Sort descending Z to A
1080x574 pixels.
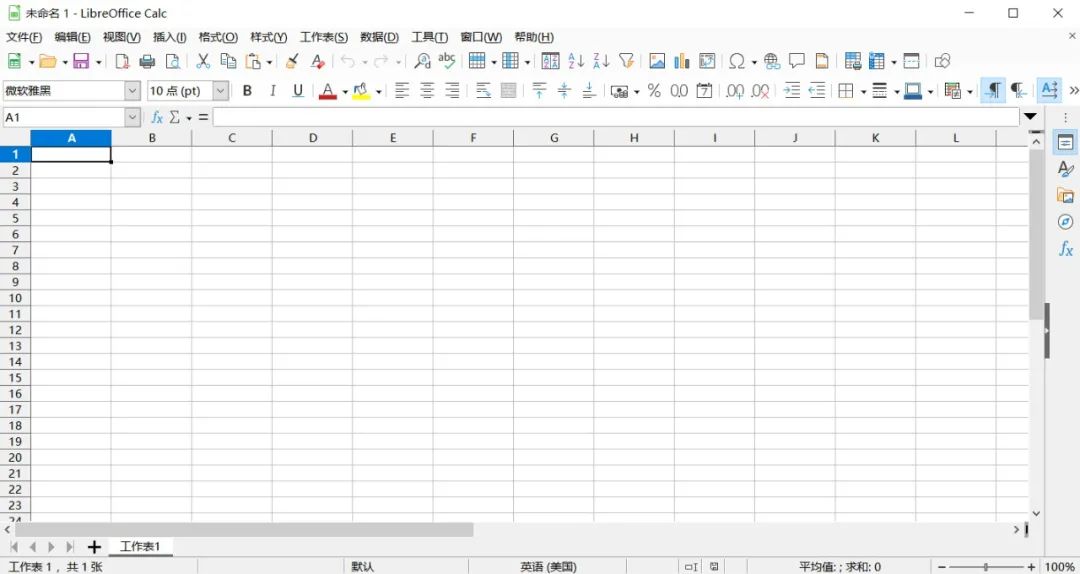pyautogui.click(x=601, y=61)
